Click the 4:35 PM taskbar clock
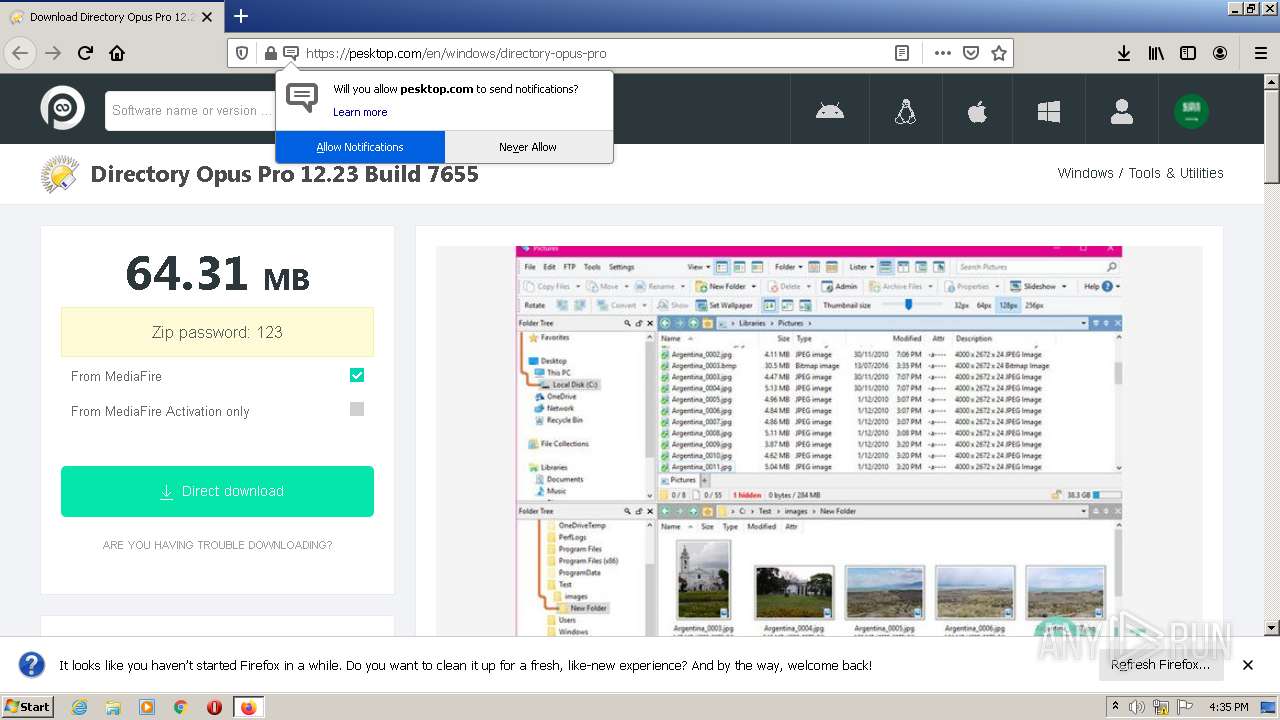The image size is (1280, 720). coord(1229,707)
